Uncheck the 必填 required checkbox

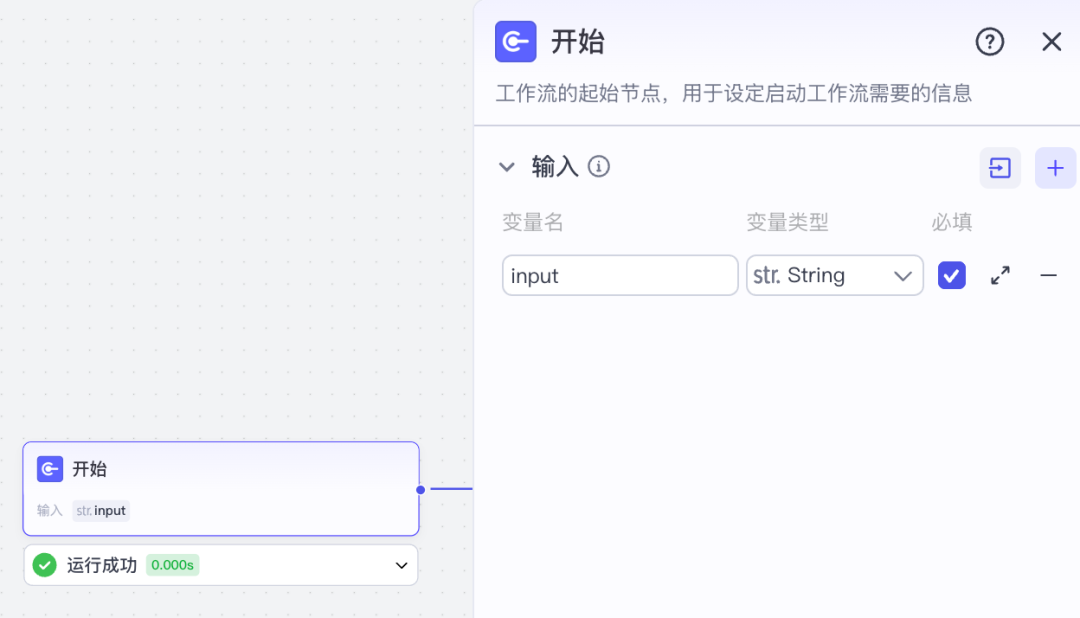pos(952,275)
